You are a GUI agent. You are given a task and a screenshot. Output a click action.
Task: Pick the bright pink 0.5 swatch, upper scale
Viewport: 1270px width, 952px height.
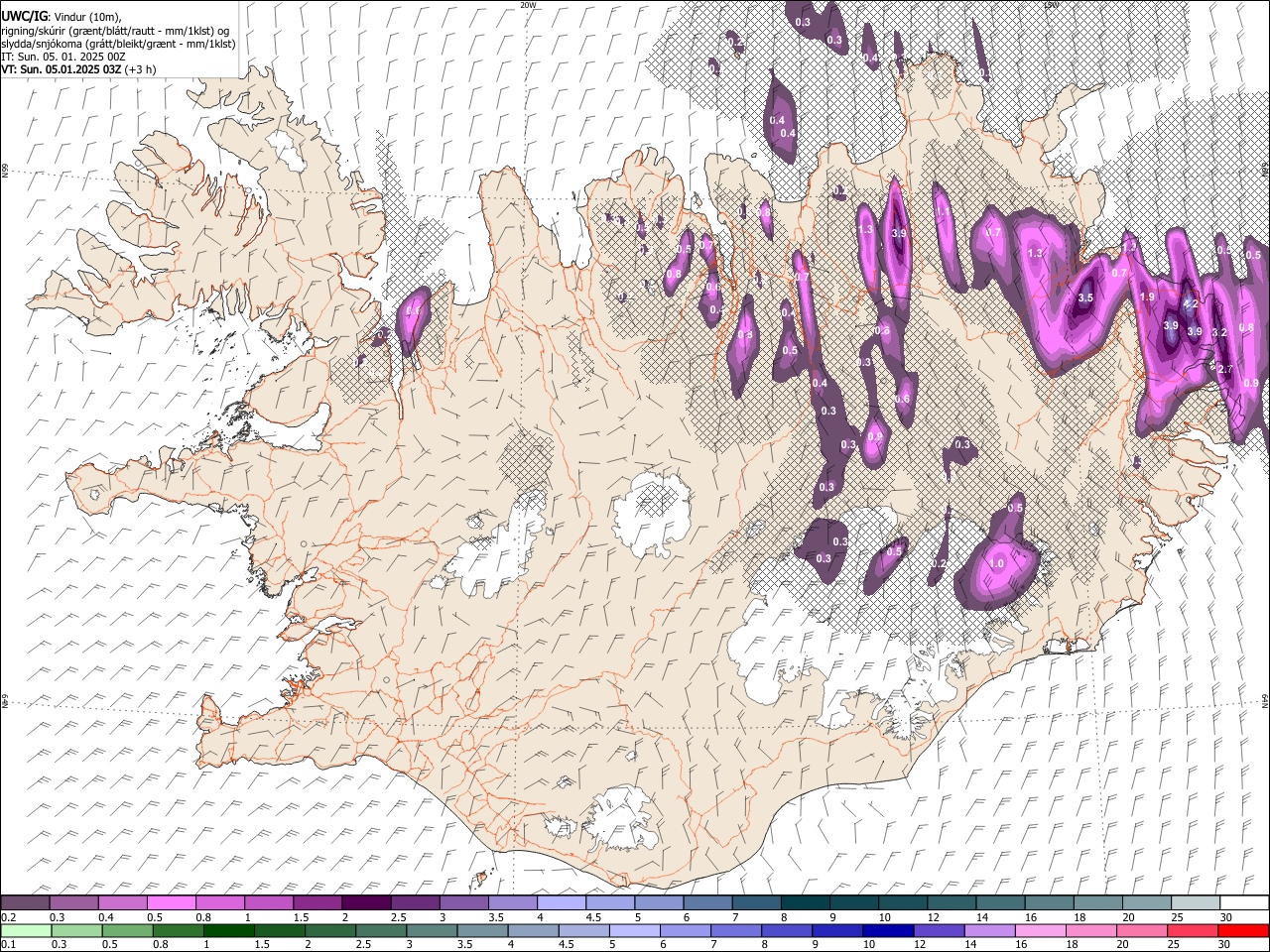[x=172, y=902]
